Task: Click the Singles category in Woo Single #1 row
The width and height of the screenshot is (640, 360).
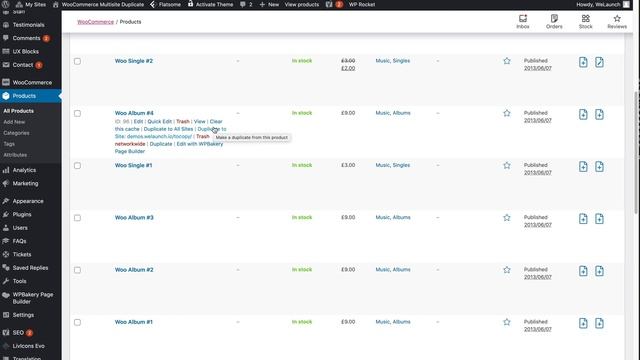Action: (401, 165)
